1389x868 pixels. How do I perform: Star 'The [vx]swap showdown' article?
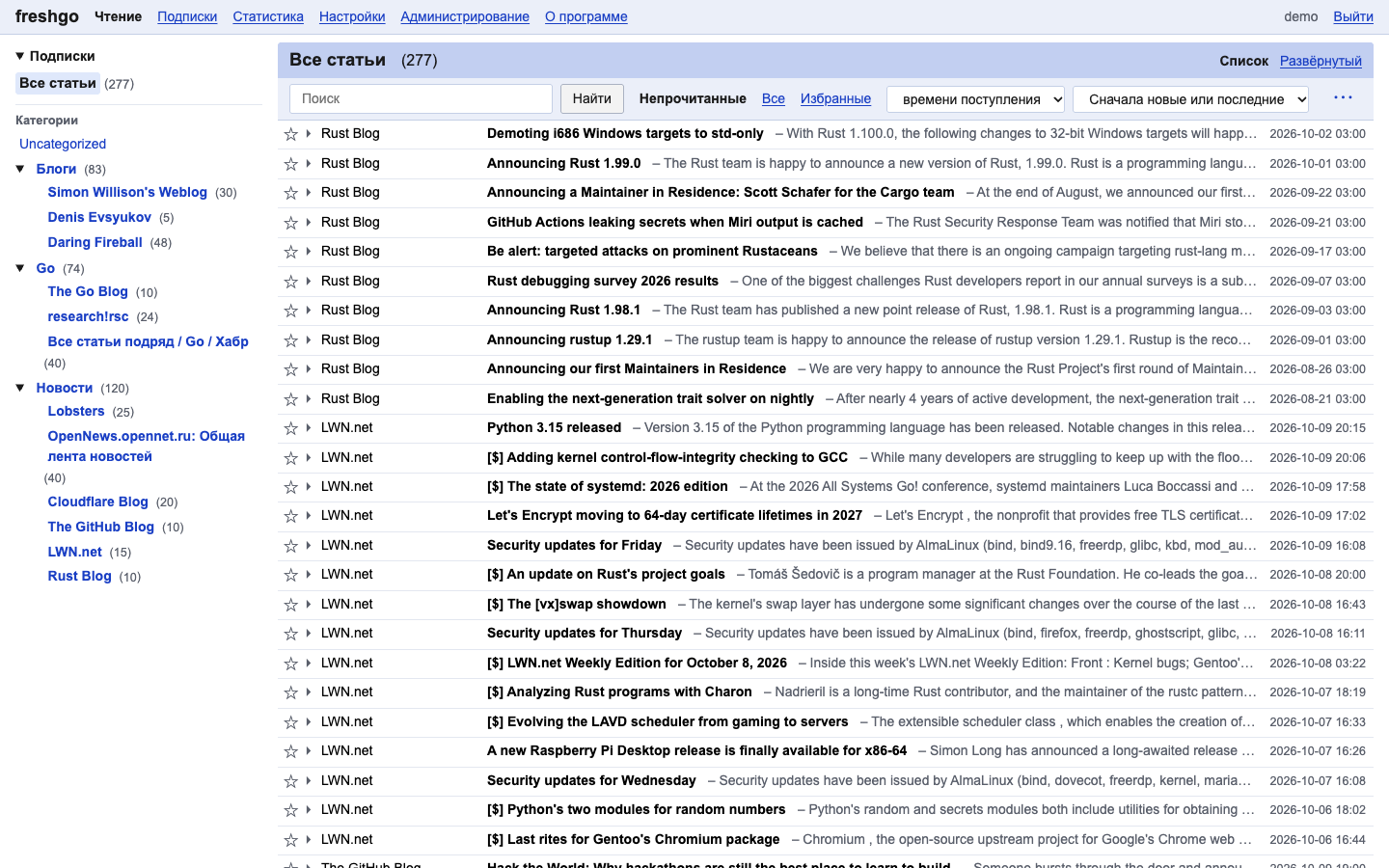point(290,605)
